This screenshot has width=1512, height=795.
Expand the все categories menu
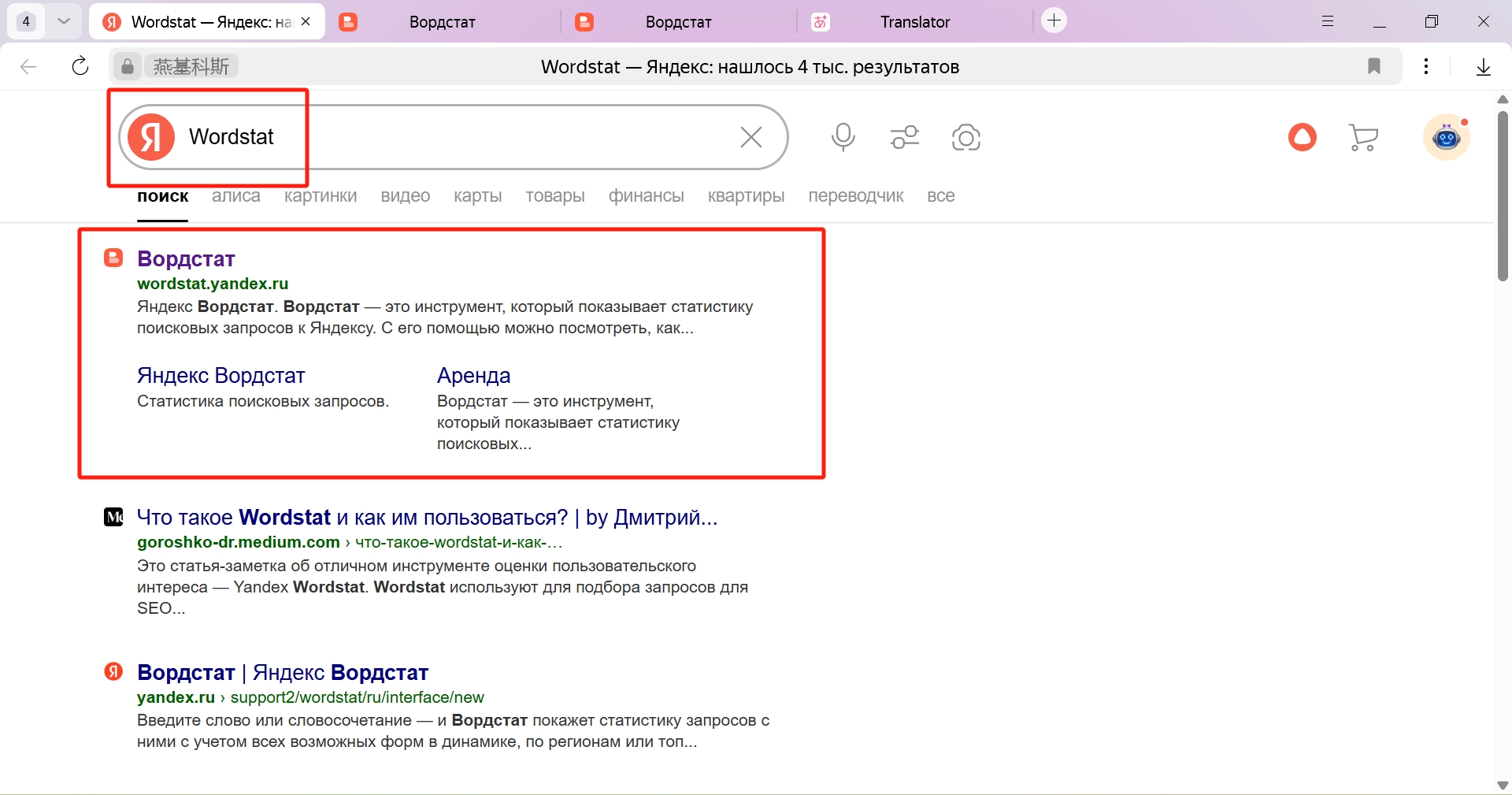tap(941, 196)
